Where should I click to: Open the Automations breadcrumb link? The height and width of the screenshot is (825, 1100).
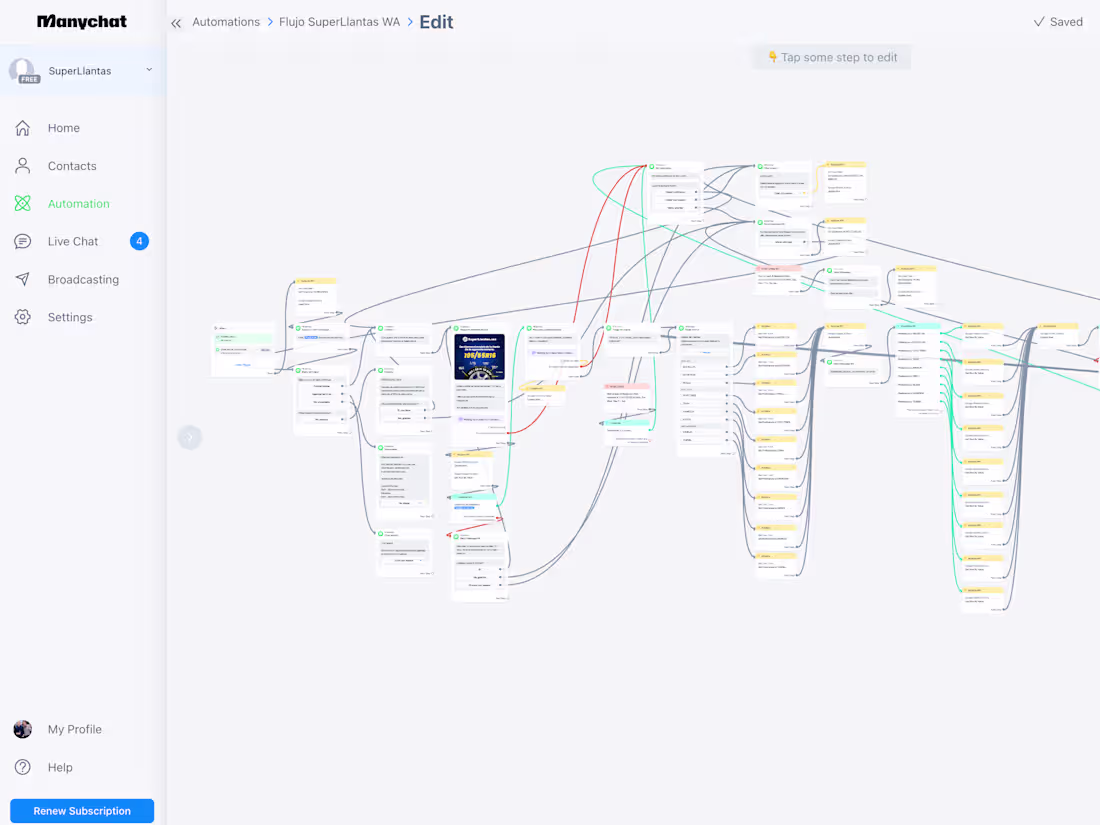click(x=226, y=21)
